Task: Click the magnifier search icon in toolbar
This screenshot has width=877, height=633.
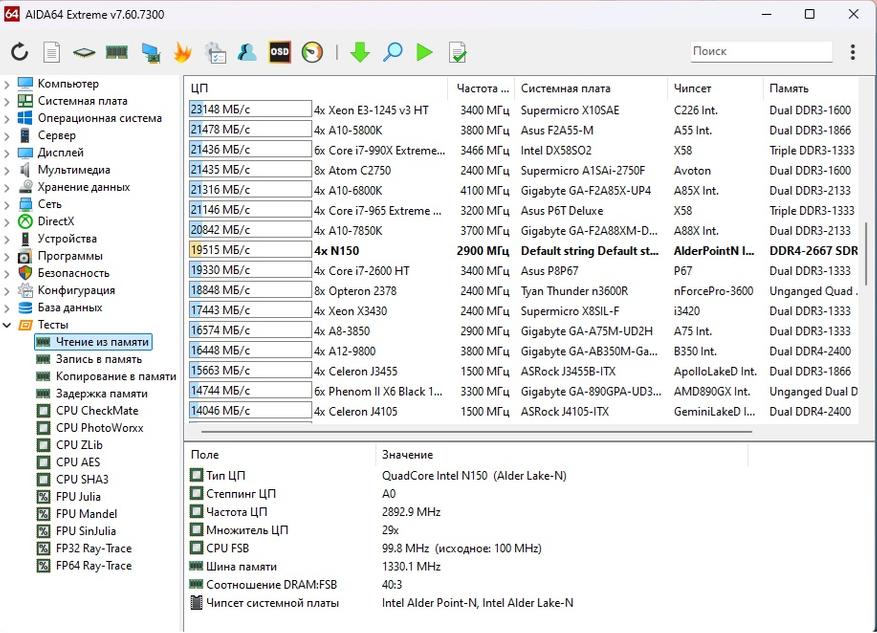Action: click(x=393, y=53)
